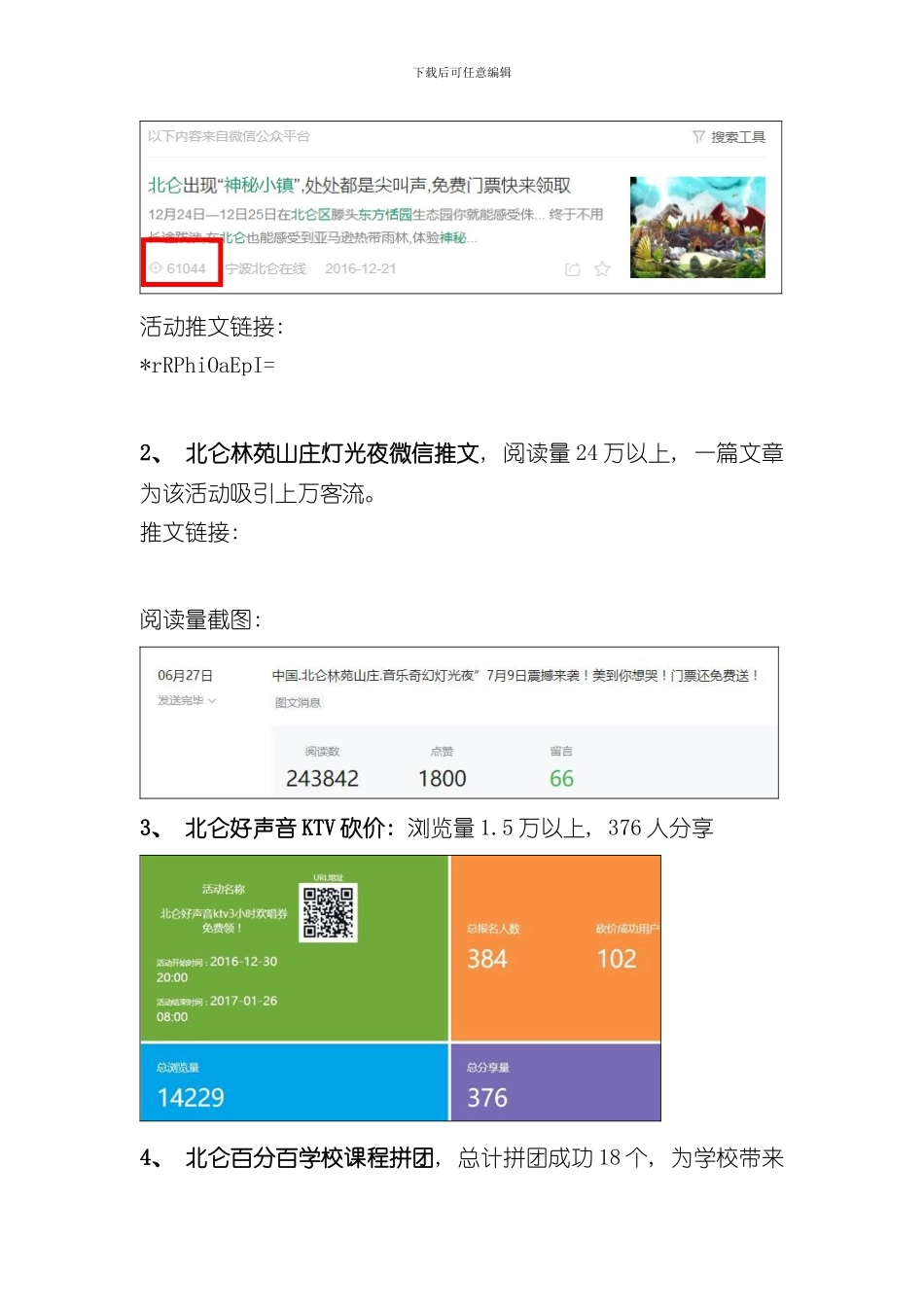Click the 活动名称 label

(x=224, y=890)
